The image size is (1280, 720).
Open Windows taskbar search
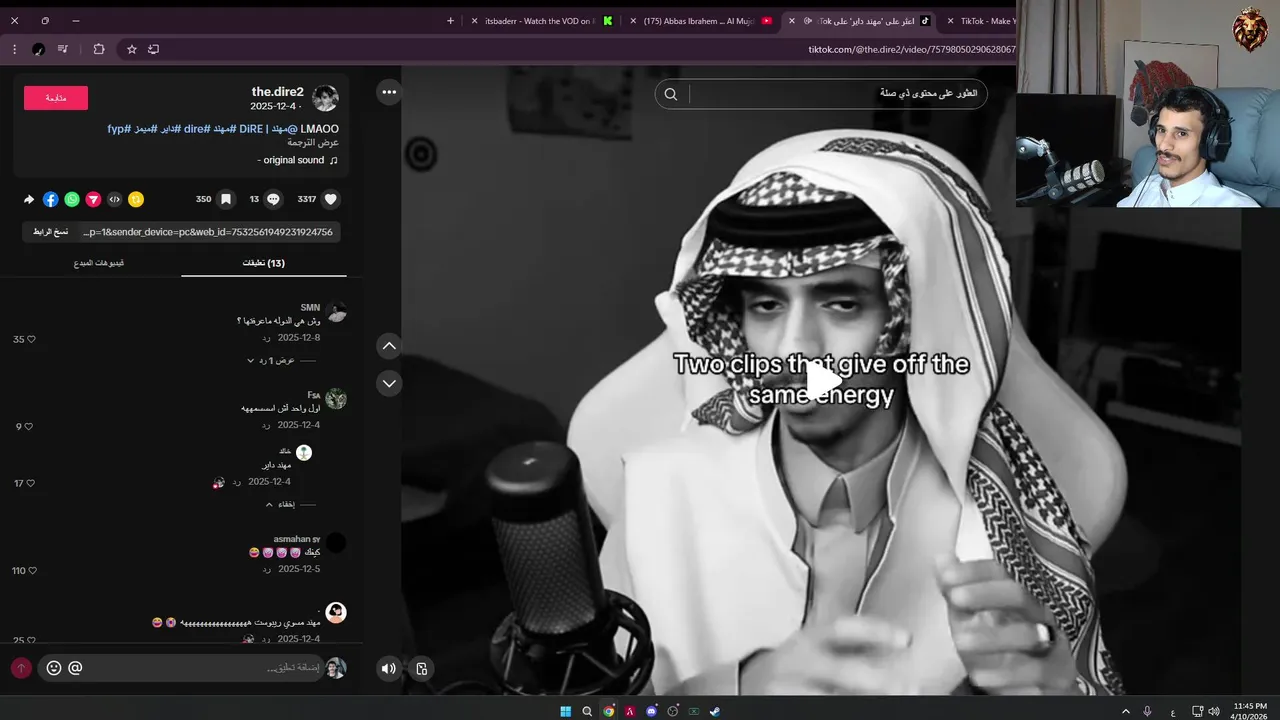587,711
